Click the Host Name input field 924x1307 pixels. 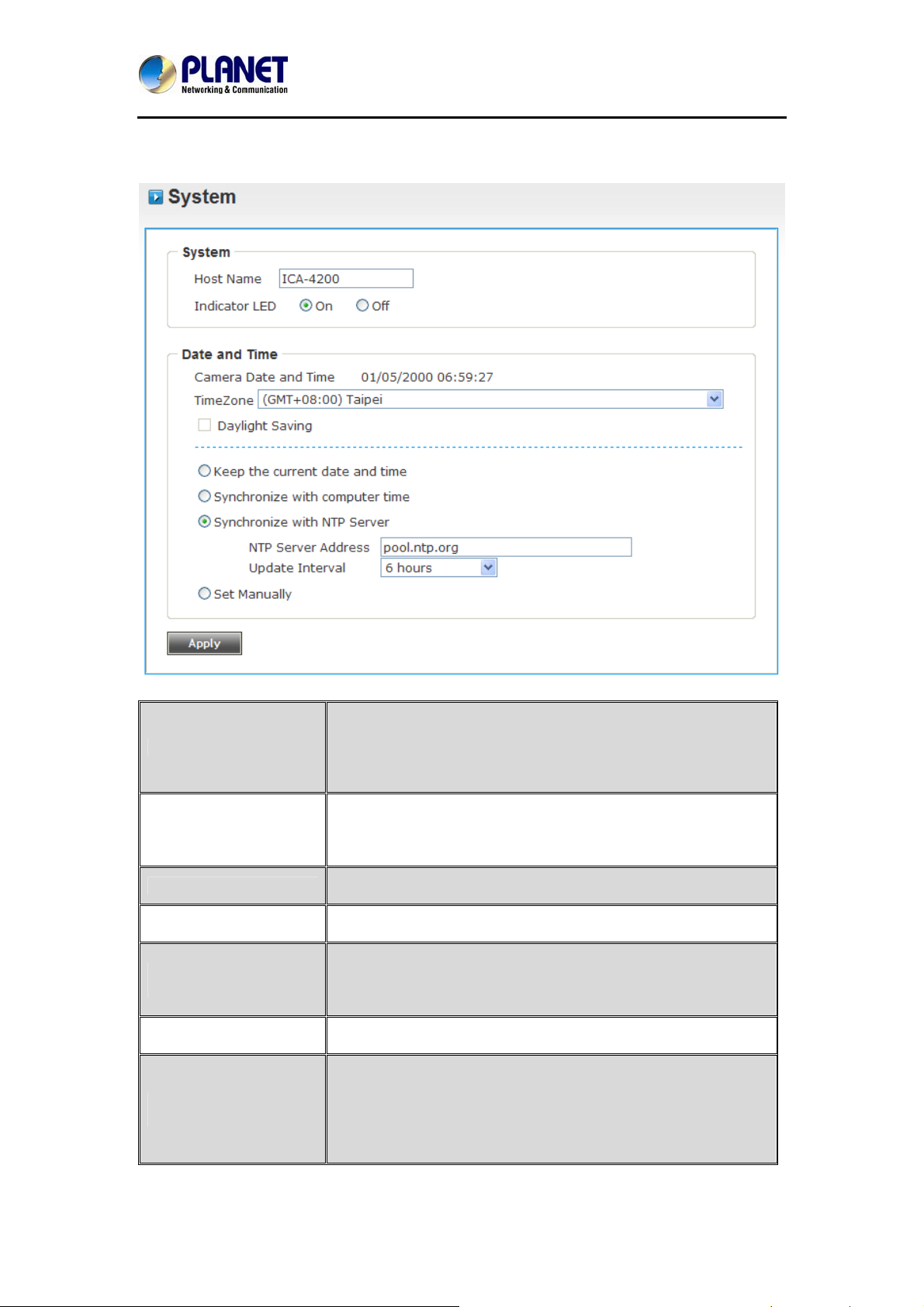[346, 278]
